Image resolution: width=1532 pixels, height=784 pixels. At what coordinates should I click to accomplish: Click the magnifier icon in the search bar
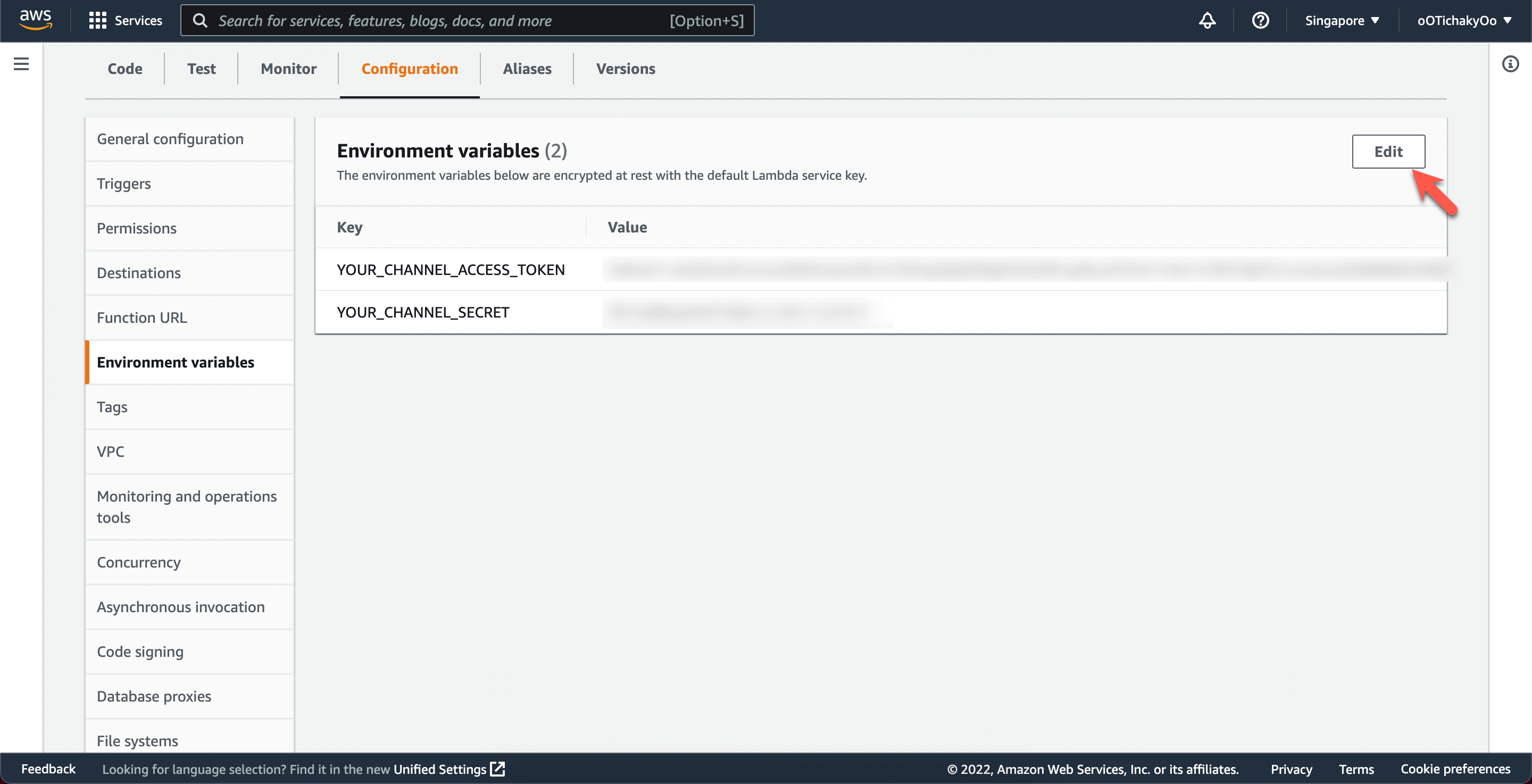click(201, 20)
